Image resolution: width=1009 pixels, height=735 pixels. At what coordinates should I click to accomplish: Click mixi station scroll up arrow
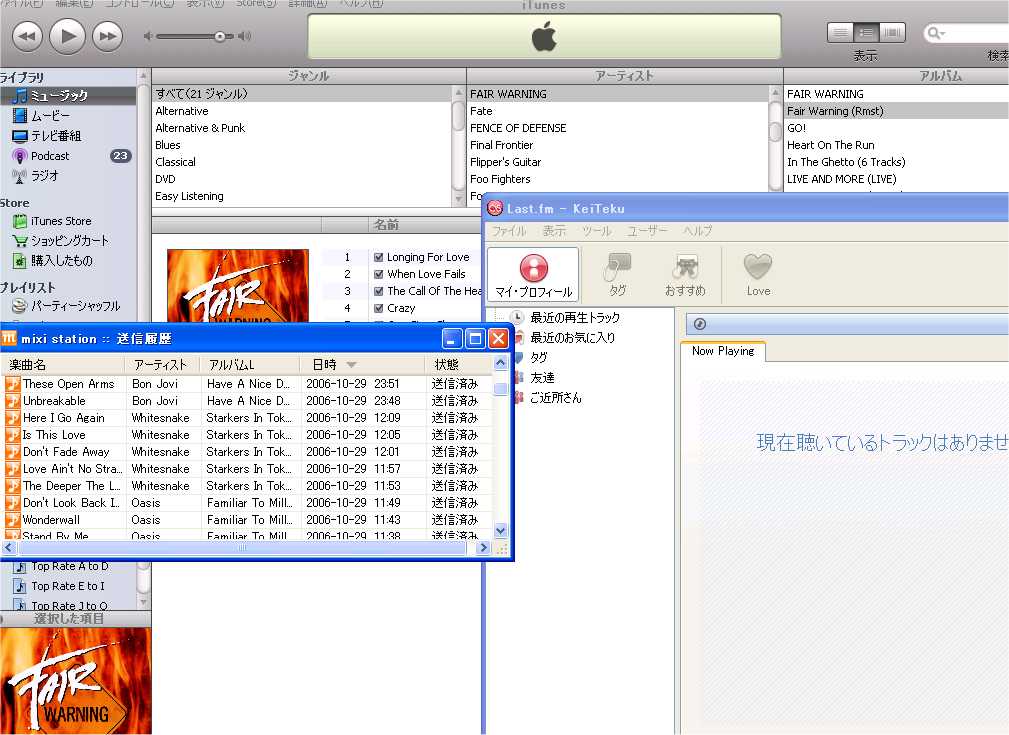coord(500,363)
